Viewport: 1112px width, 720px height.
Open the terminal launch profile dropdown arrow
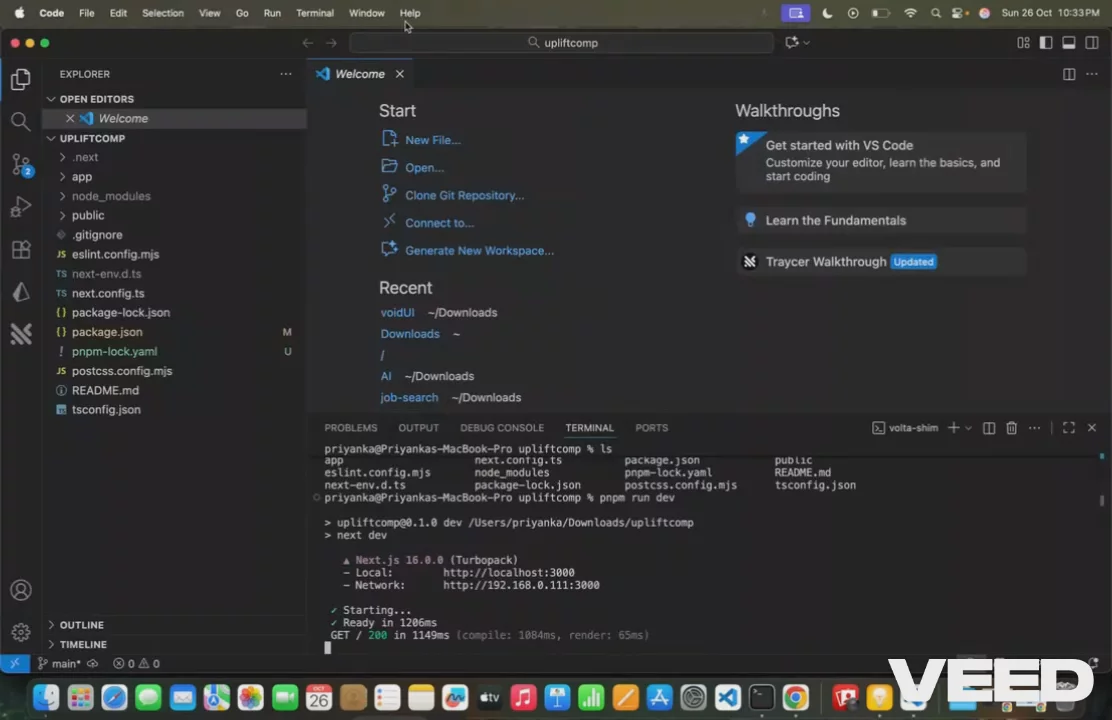click(x=968, y=428)
